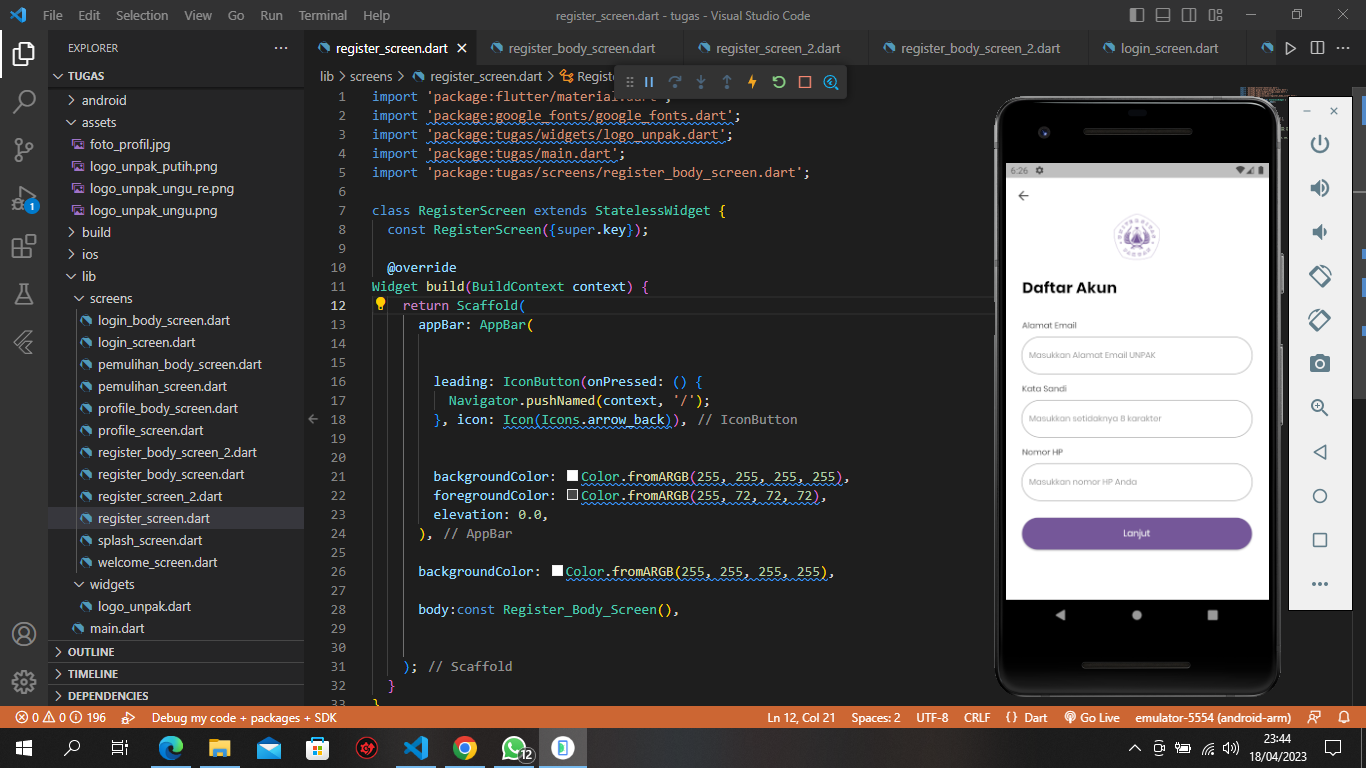1366x768 pixels.
Task: Open the Source Control panel
Action: tap(24, 146)
